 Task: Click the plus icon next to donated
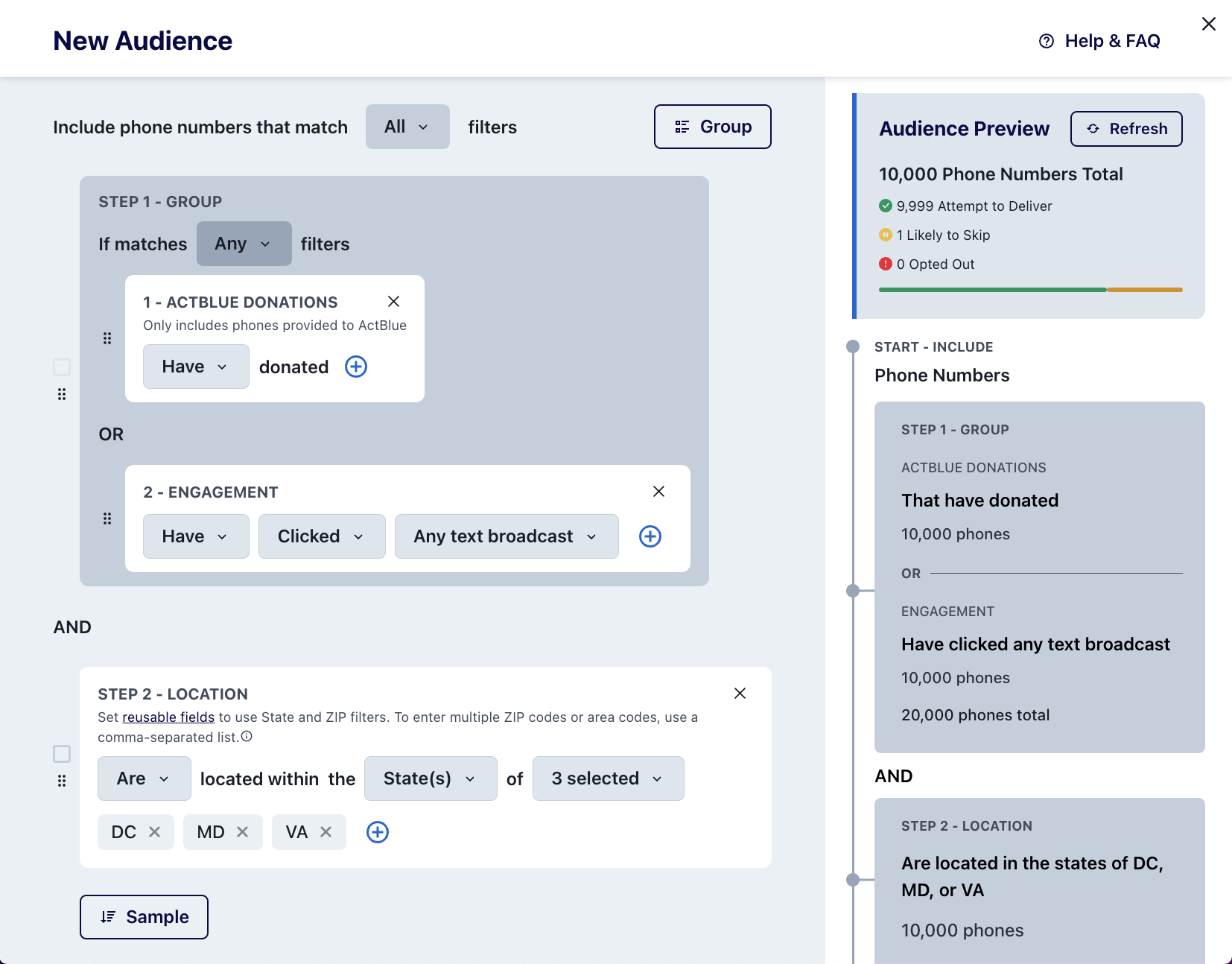point(355,367)
